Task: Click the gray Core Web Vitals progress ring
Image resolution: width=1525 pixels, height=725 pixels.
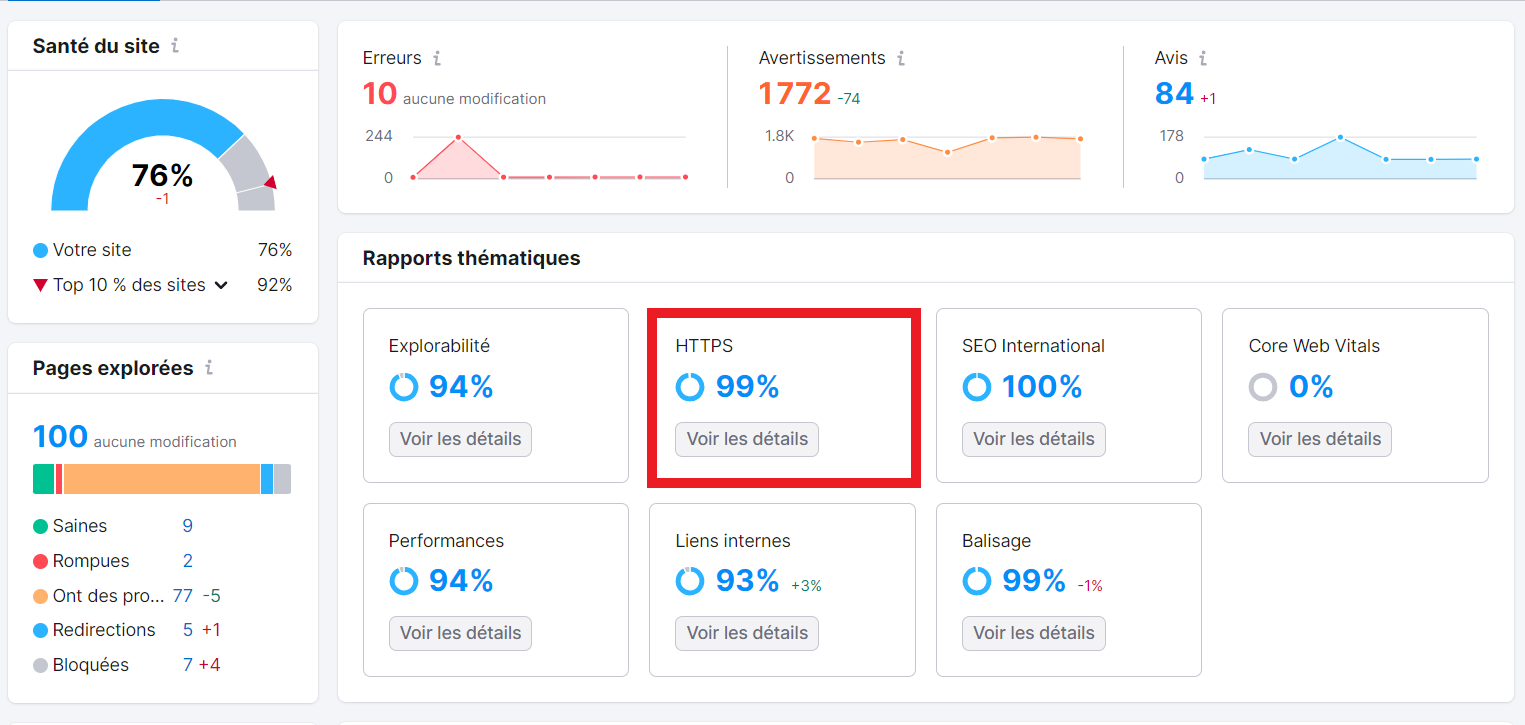Action: [x=1263, y=387]
